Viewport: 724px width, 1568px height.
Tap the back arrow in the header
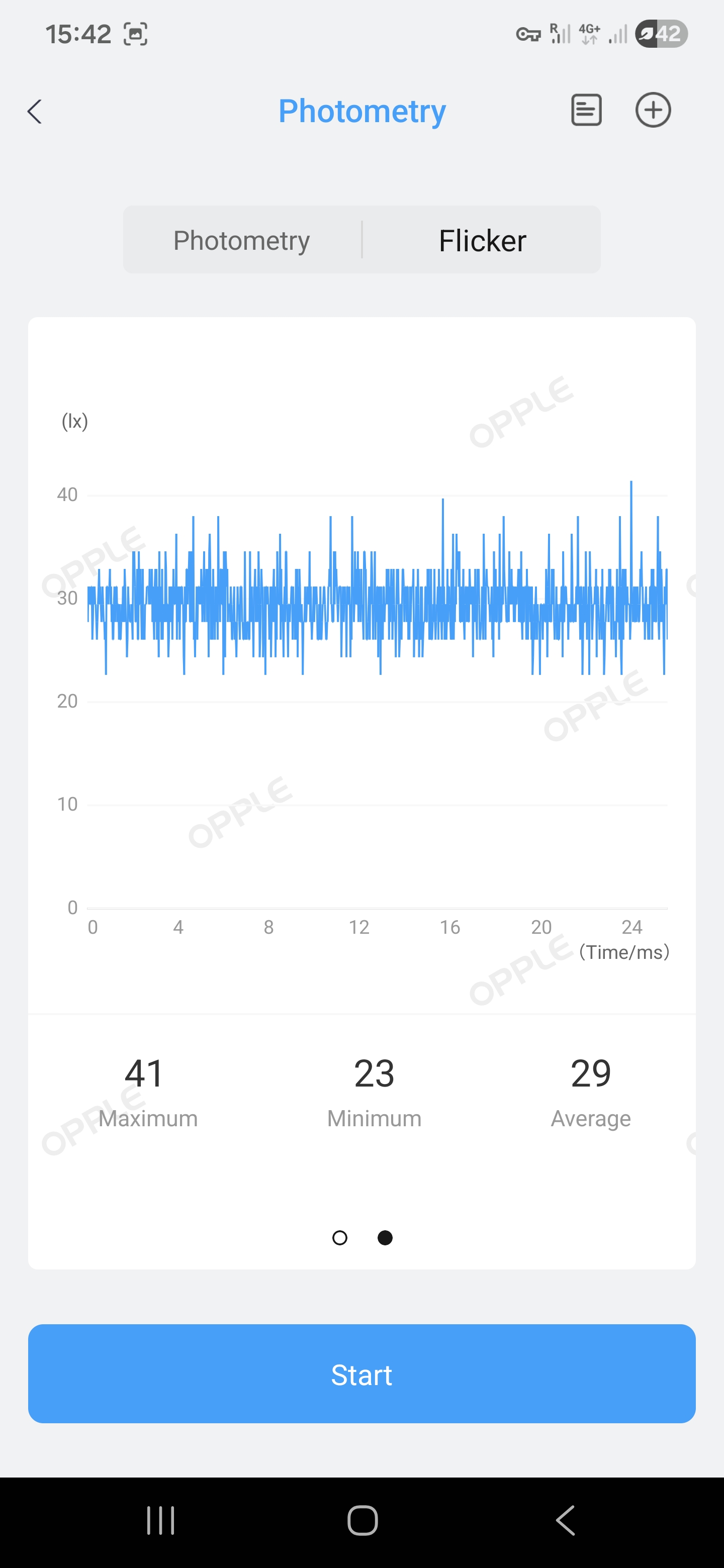[35, 112]
